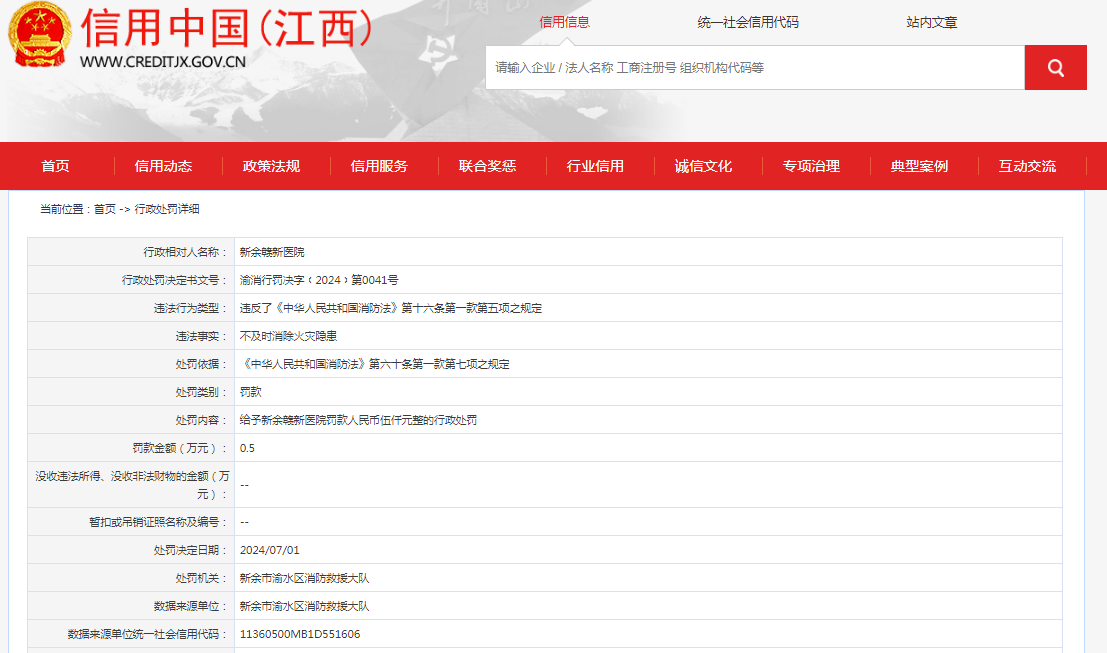Click the red search magnifier button
The width and height of the screenshot is (1107, 653).
tap(1055, 68)
